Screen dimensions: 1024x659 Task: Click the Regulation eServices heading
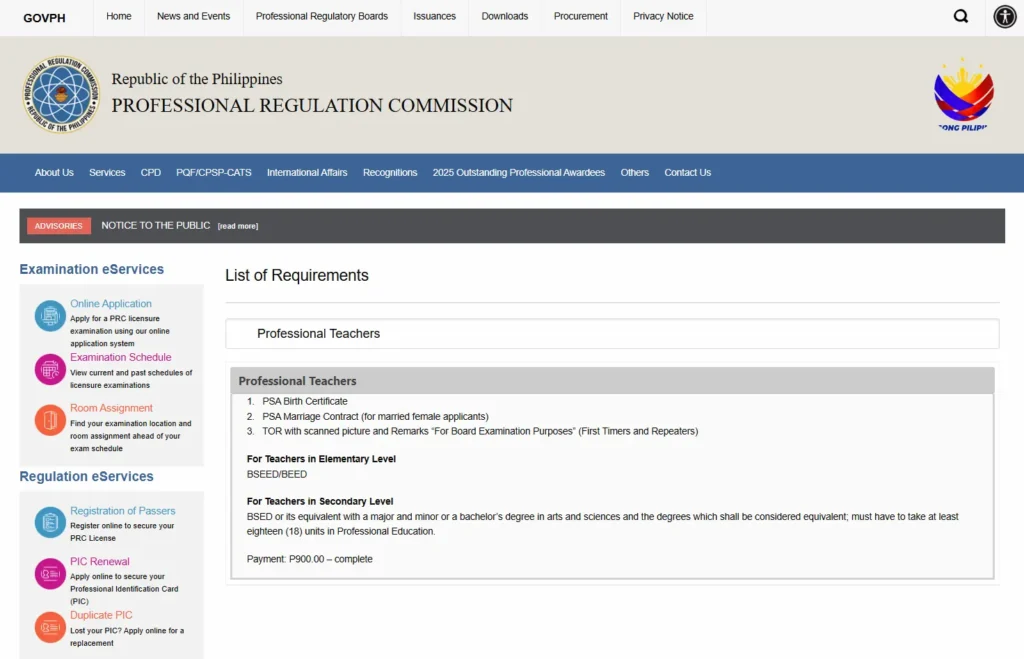point(86,476)
